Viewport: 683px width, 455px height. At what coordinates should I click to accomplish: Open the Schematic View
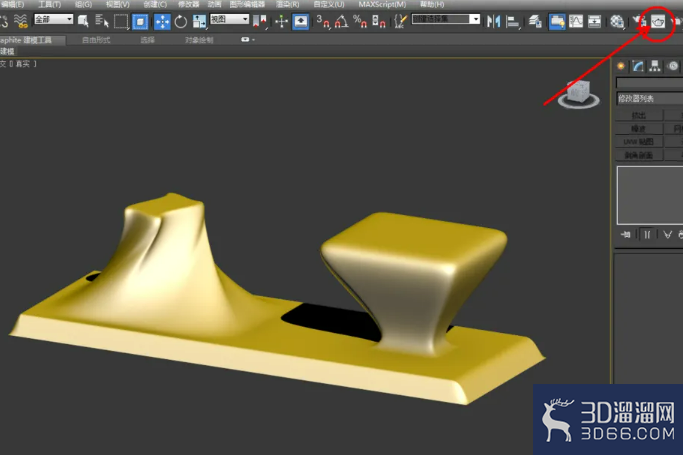(x=595, y=21)
